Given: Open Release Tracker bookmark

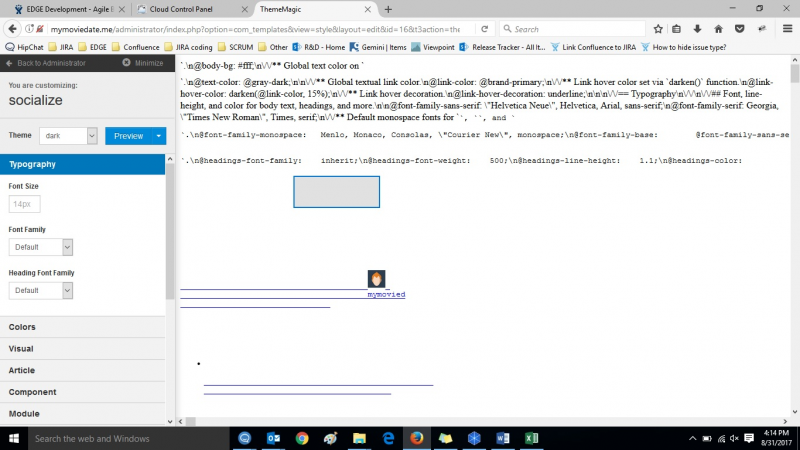Looking at the screenshot, I should click(x=502, y=47).
